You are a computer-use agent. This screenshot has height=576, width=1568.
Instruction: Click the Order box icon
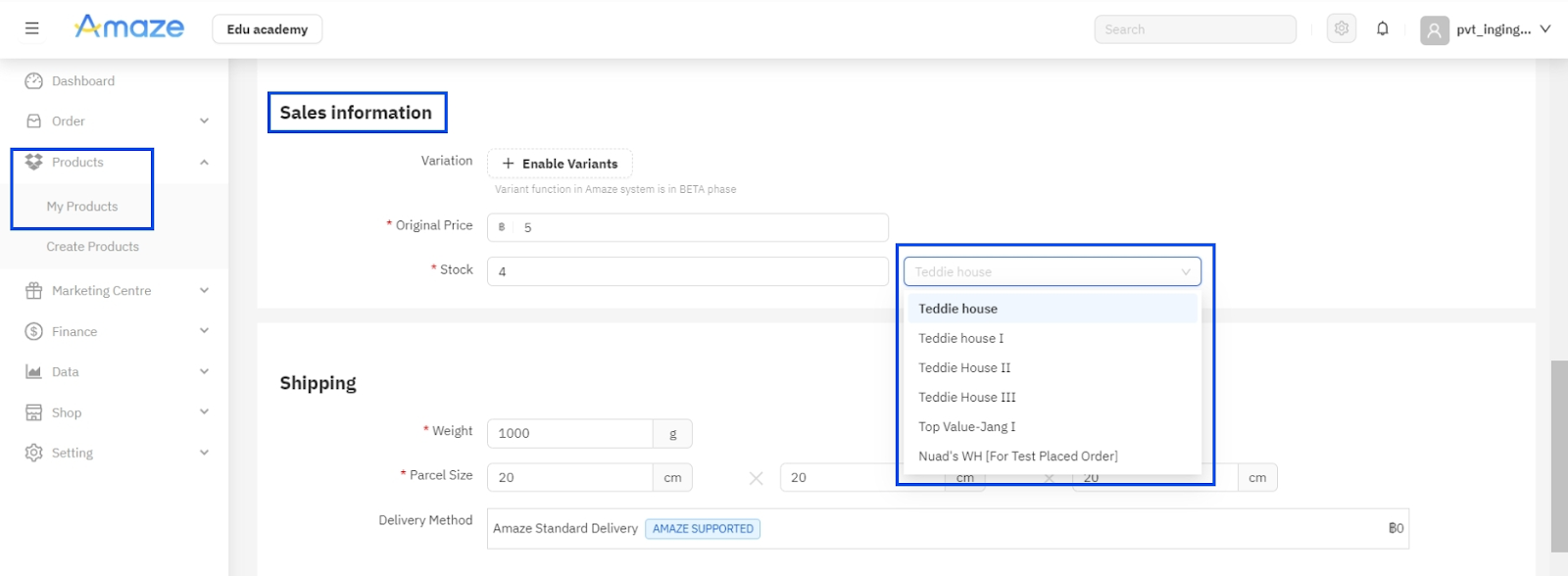tap(33, 121)
